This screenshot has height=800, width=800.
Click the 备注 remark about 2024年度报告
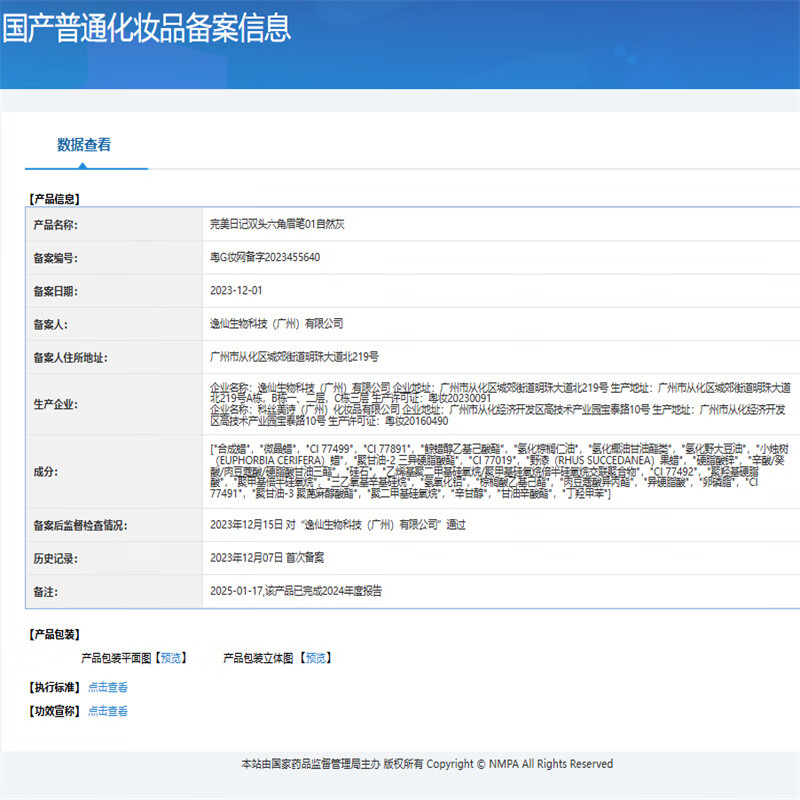(296, 591)
